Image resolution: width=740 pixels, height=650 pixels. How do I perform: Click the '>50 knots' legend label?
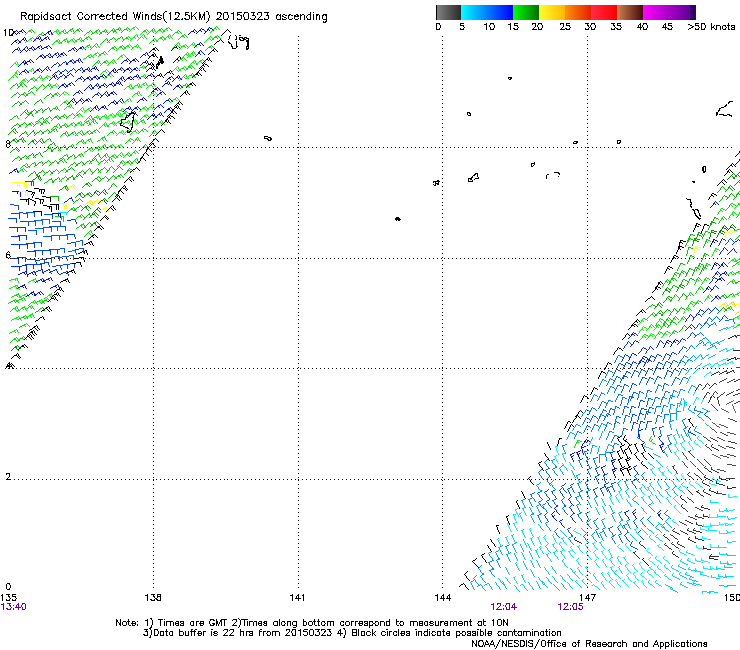pyautogui.click(x=711, y=27)
